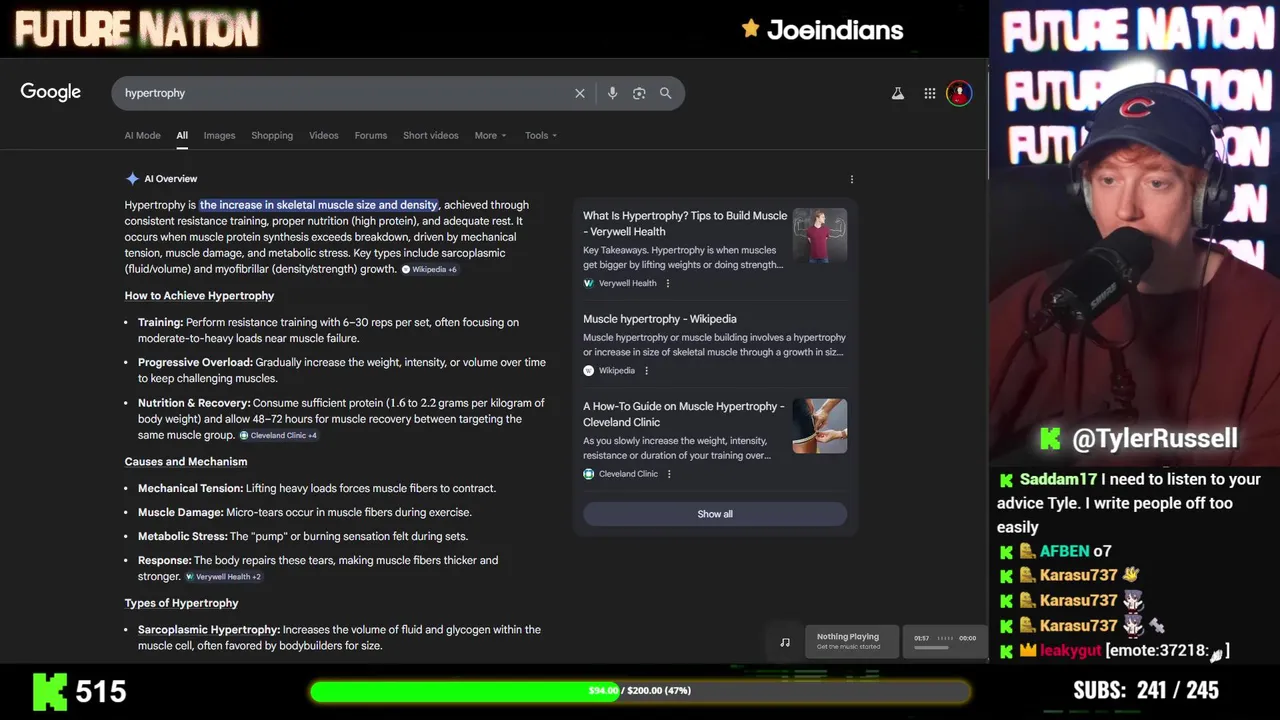Click the Wikipedia +6 citation chip

pyautogui.click(x=430, y=270)
